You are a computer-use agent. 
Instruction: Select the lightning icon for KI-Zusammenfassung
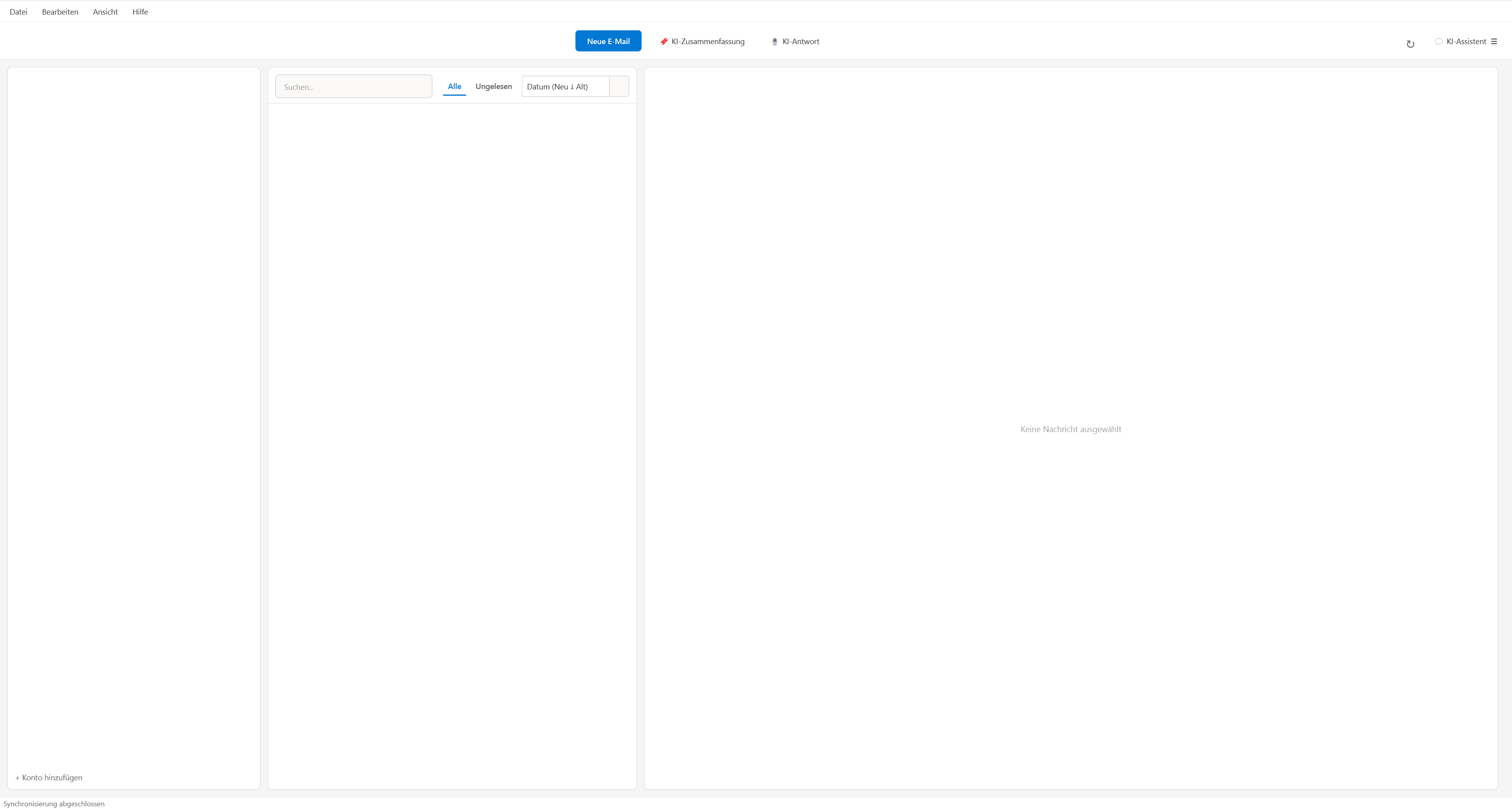[x=663, y=41]
